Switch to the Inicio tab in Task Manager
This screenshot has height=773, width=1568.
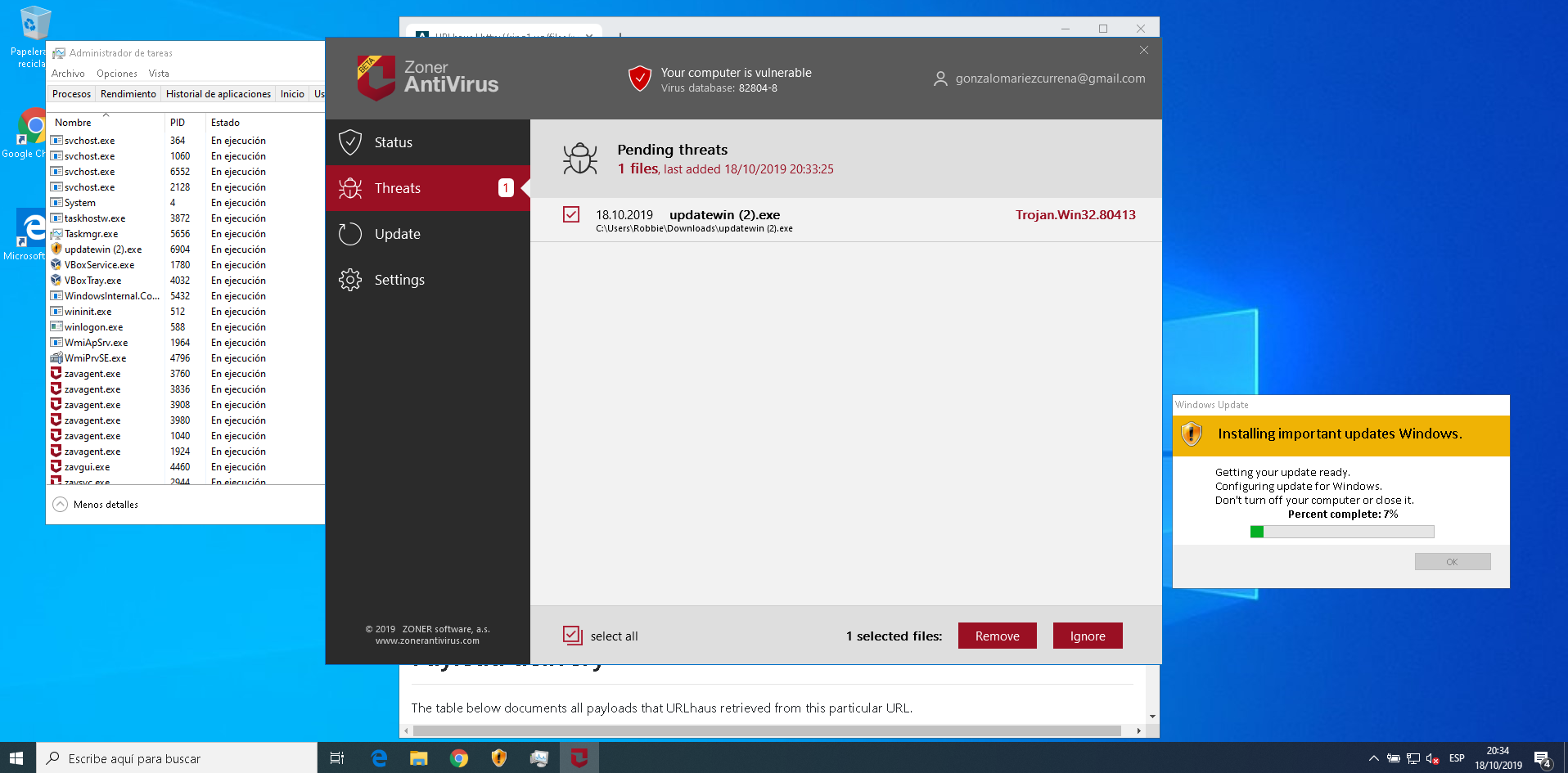click(292, 94)
